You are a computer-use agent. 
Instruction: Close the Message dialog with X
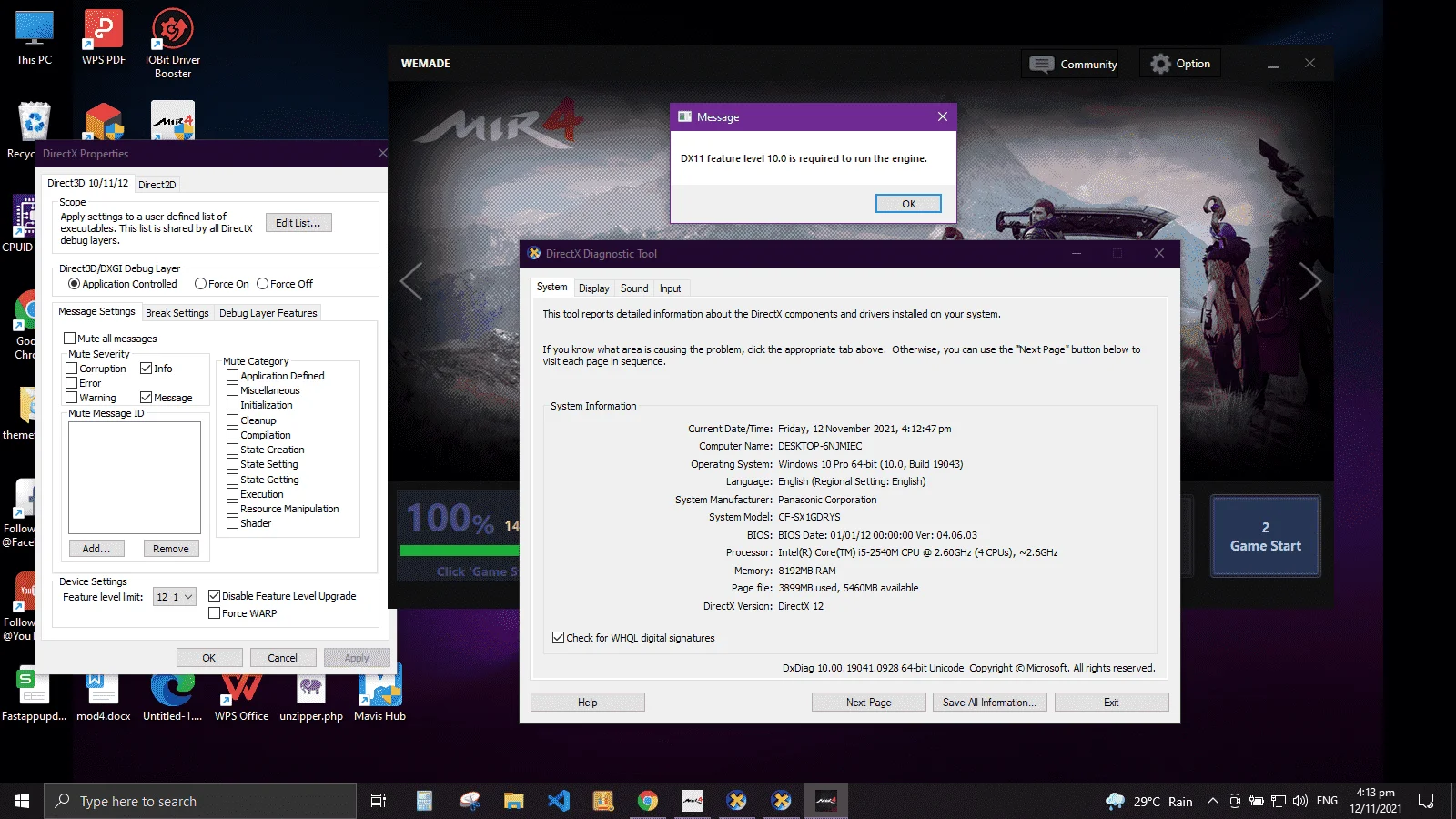coord(943,116)
